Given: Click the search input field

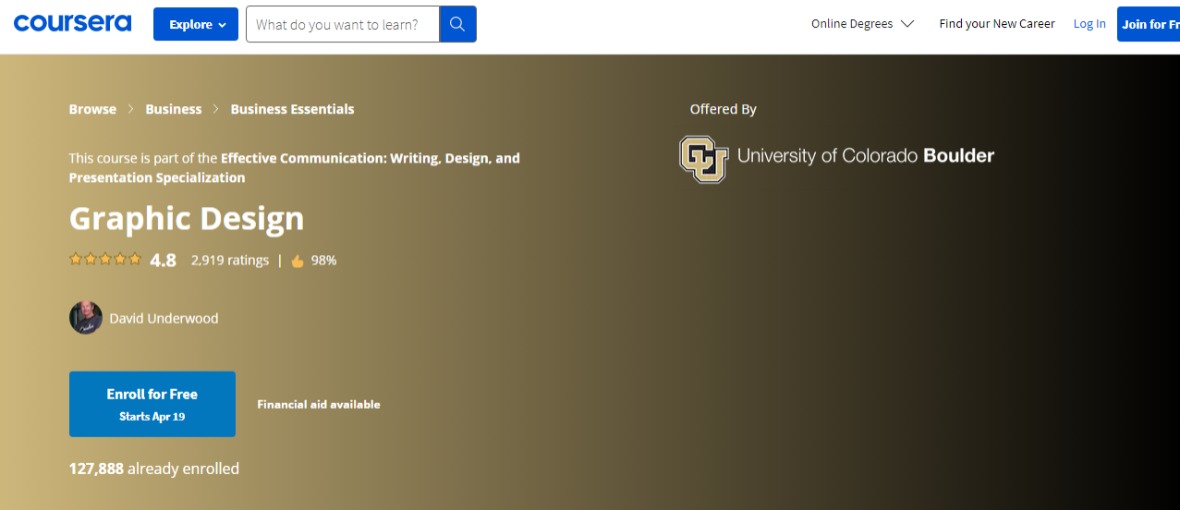Looking at the screenshot, I should coord(343,24).
